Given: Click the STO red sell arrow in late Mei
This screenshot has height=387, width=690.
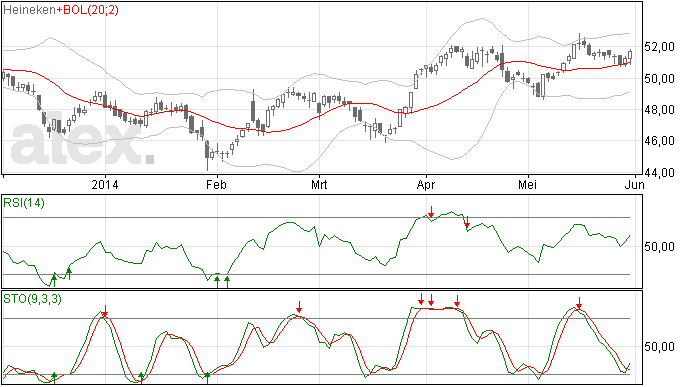Looking at the screenshot, I should pos(579,303).
